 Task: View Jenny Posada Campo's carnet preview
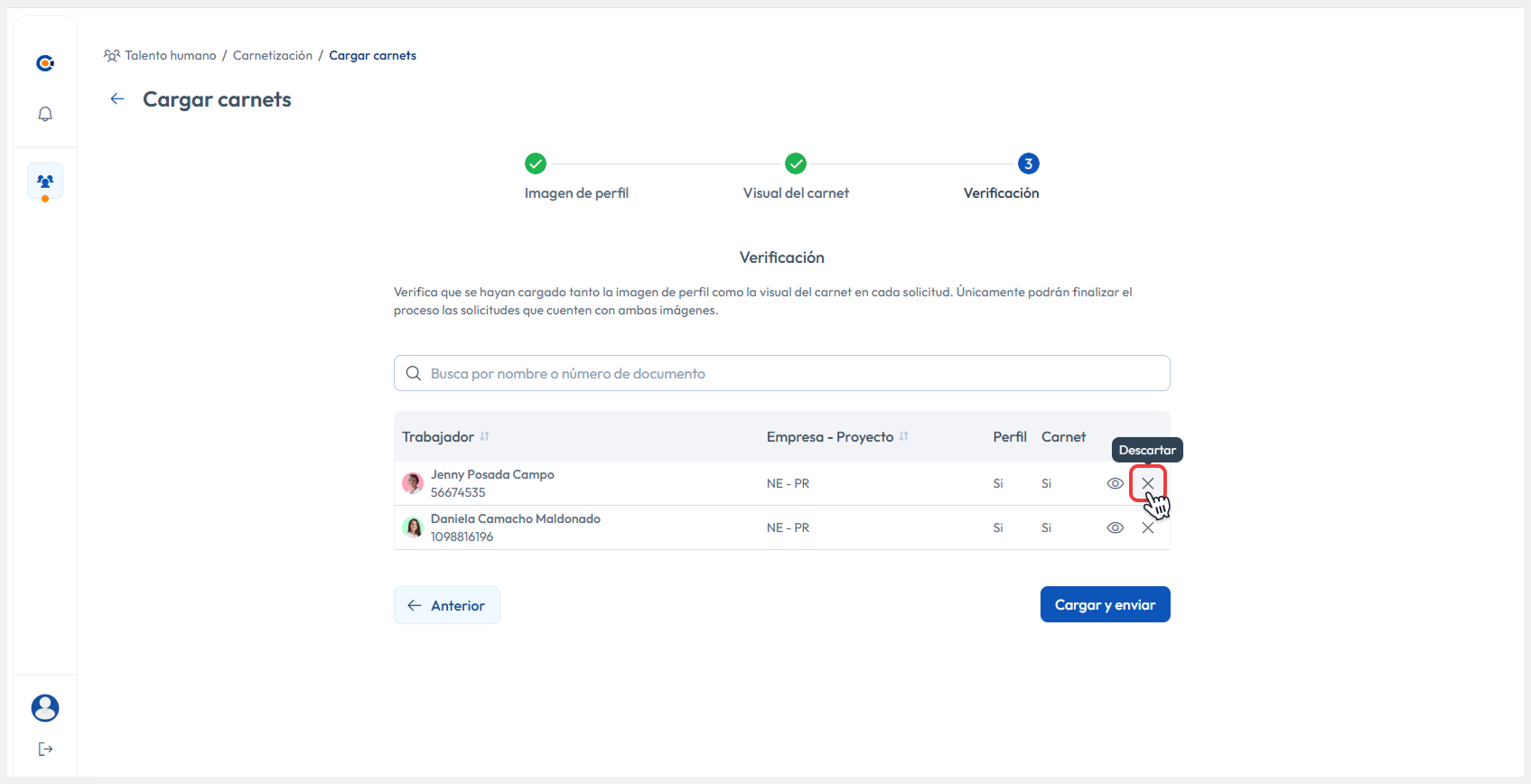[1116, 483]
